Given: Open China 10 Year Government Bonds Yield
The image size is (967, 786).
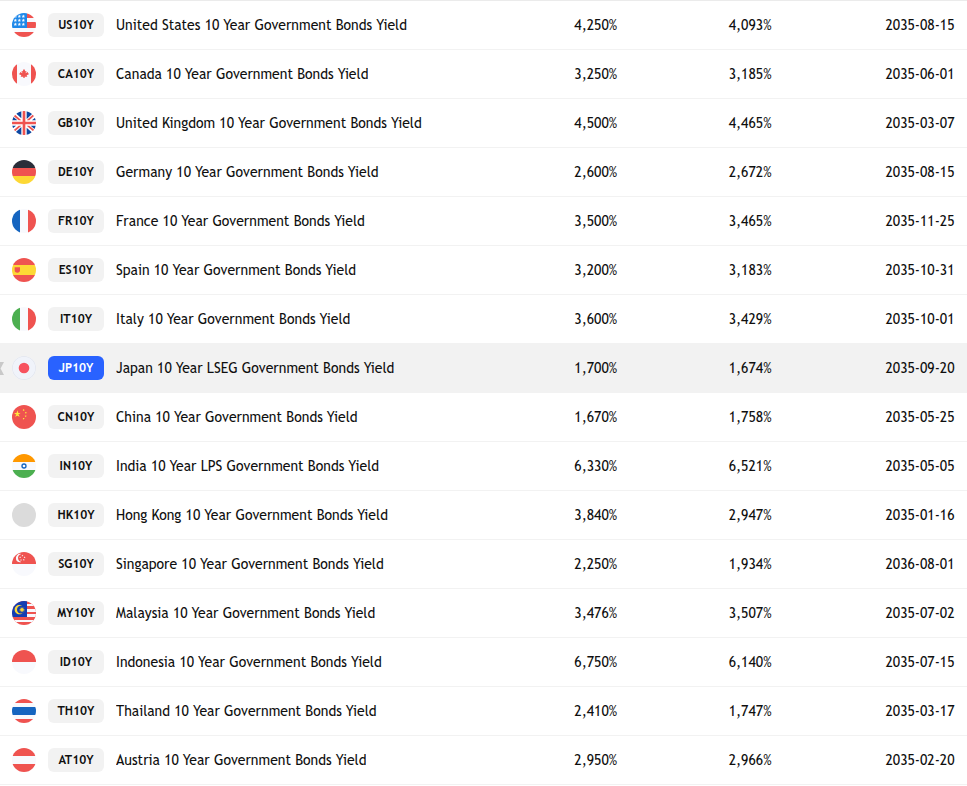Looking at the screenshot, I should coord(236,417).
